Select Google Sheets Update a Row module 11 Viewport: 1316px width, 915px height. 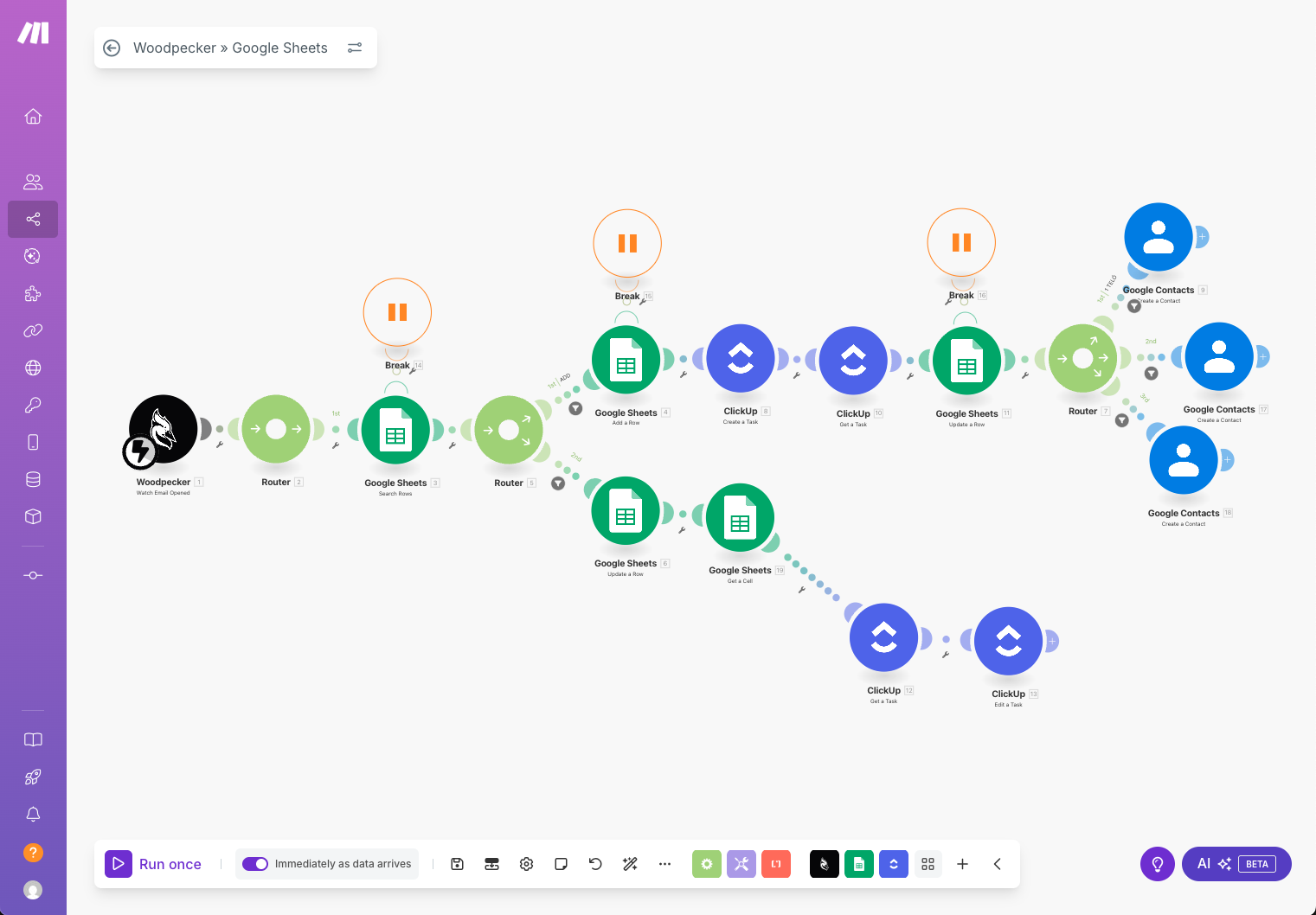click(x=967, y=361)
